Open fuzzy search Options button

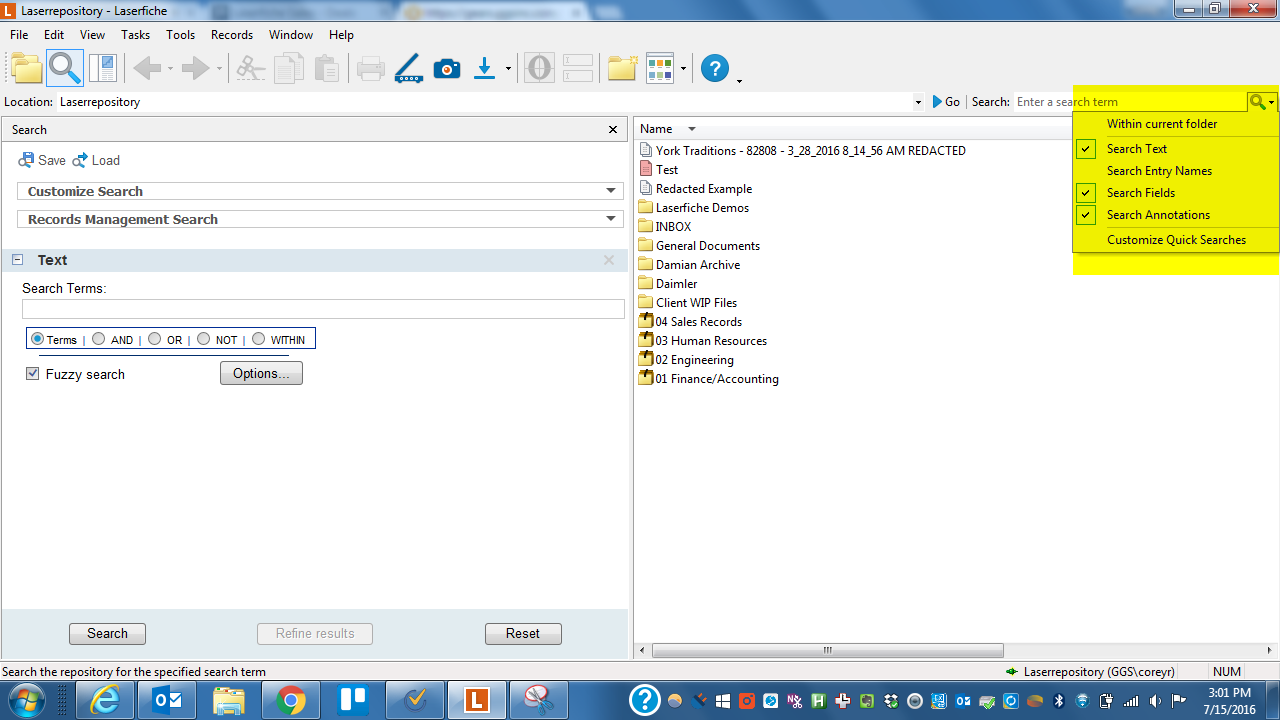(261, 373)
